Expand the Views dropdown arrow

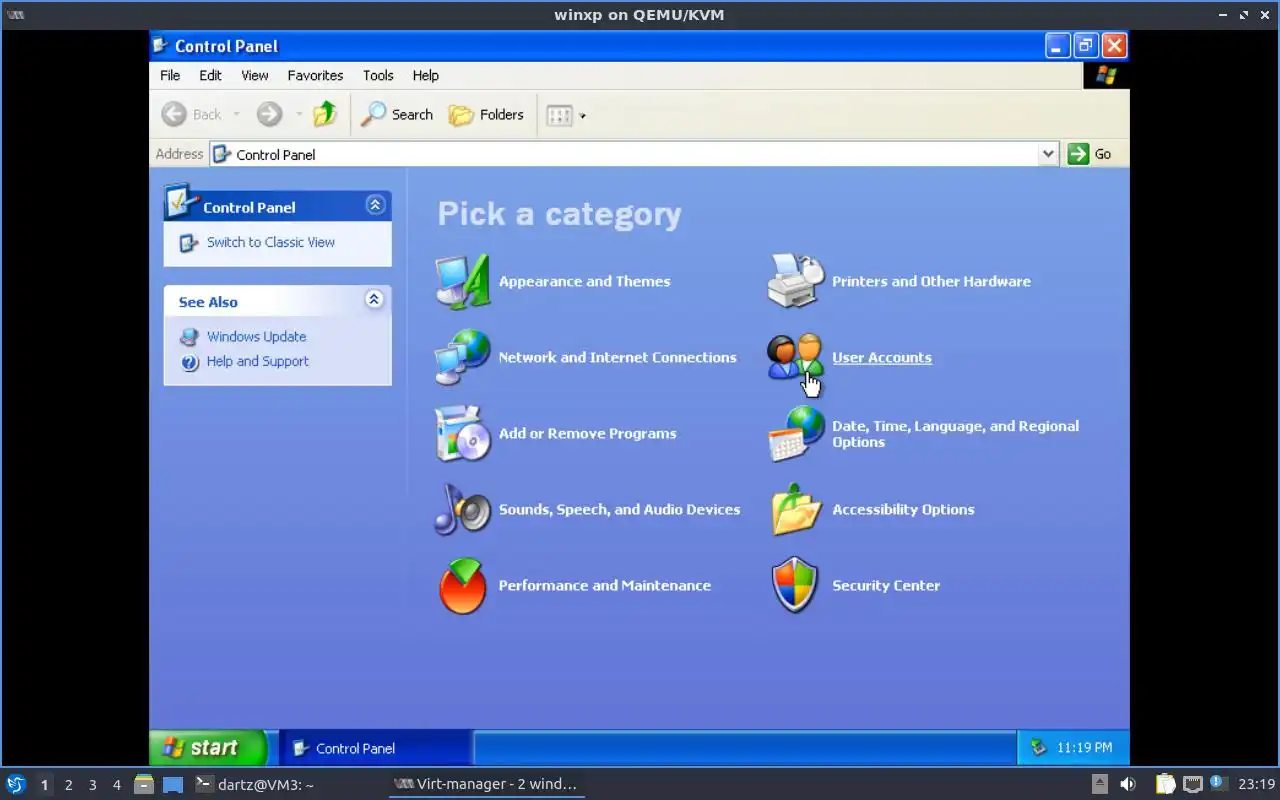point(583,116)
